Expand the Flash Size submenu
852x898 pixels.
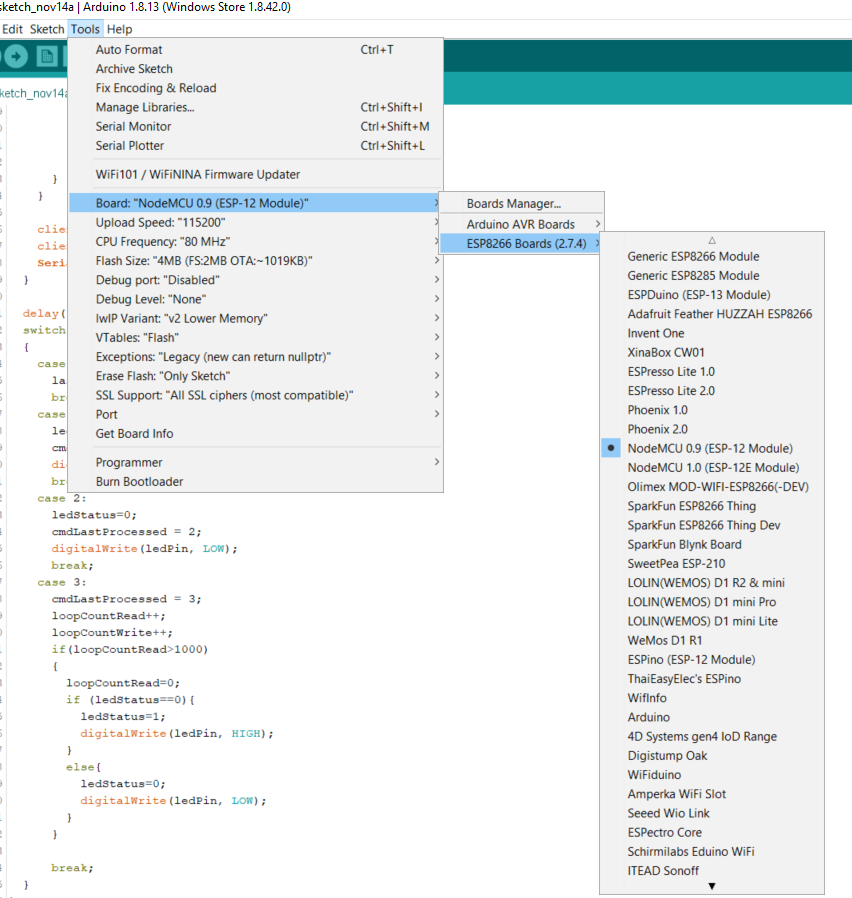(256, 261)
